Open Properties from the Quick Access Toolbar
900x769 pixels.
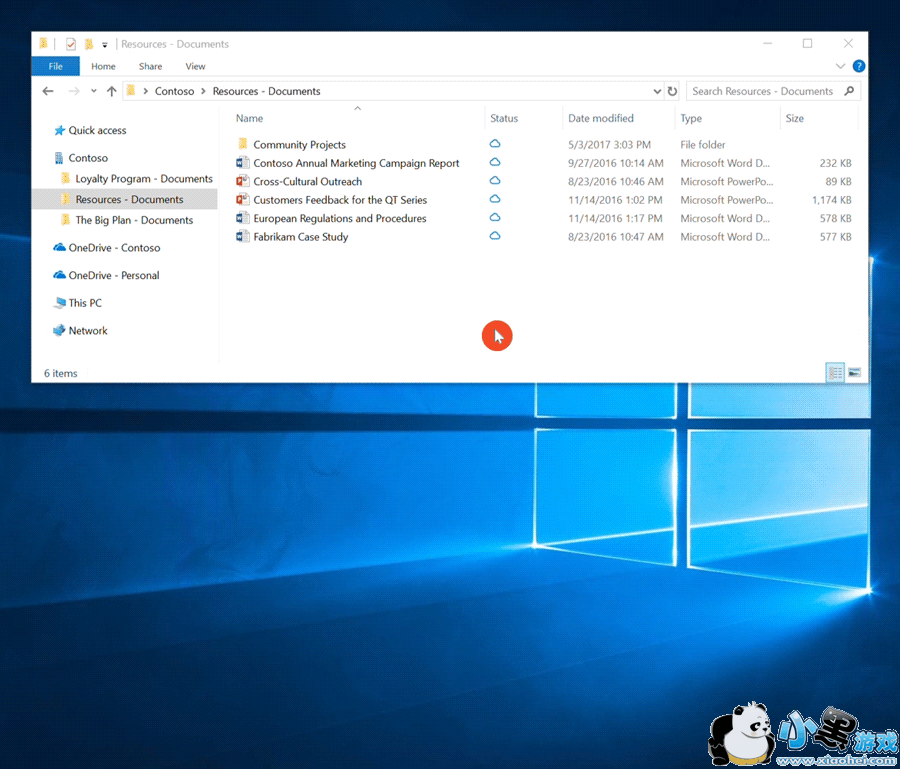point(70,43)
